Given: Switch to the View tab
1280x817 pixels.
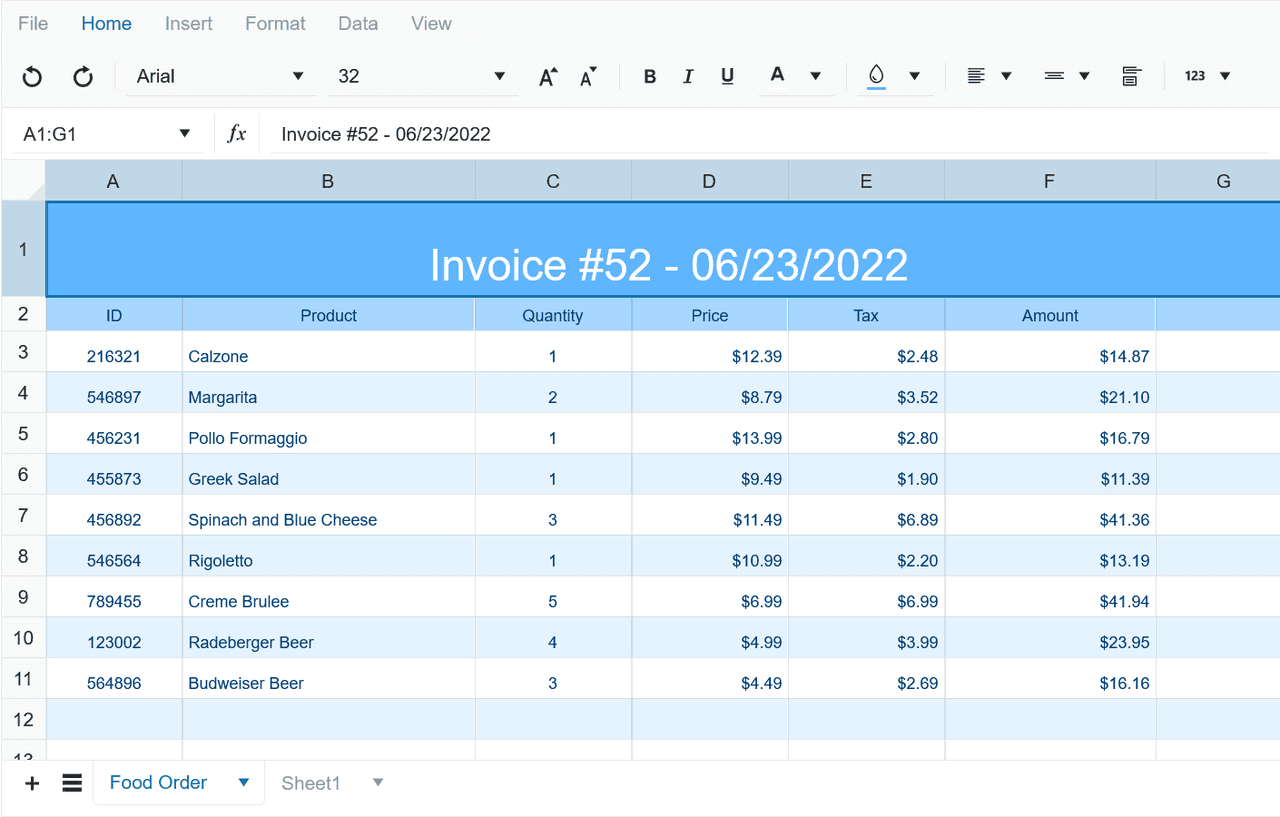Looking at the screenshot, I should point(431,23).
